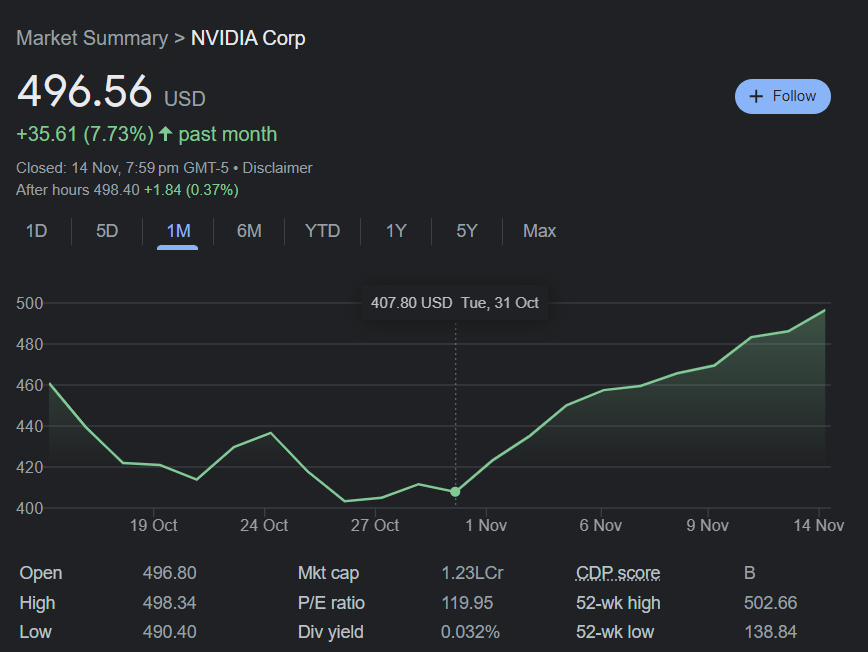Switch to the 6M chart view
The image size is (868, 652).
[249, 231]
